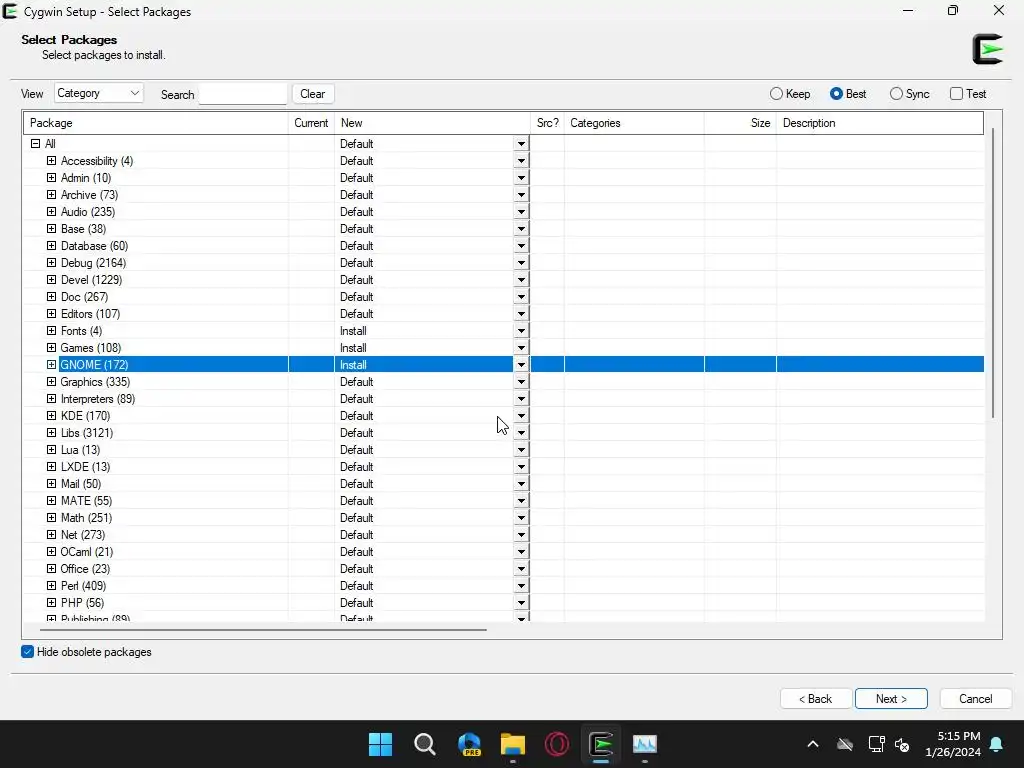Viewport: 1024px width, 768px height.
Task: Expand the GNOME (172) category
Action: 52,364
